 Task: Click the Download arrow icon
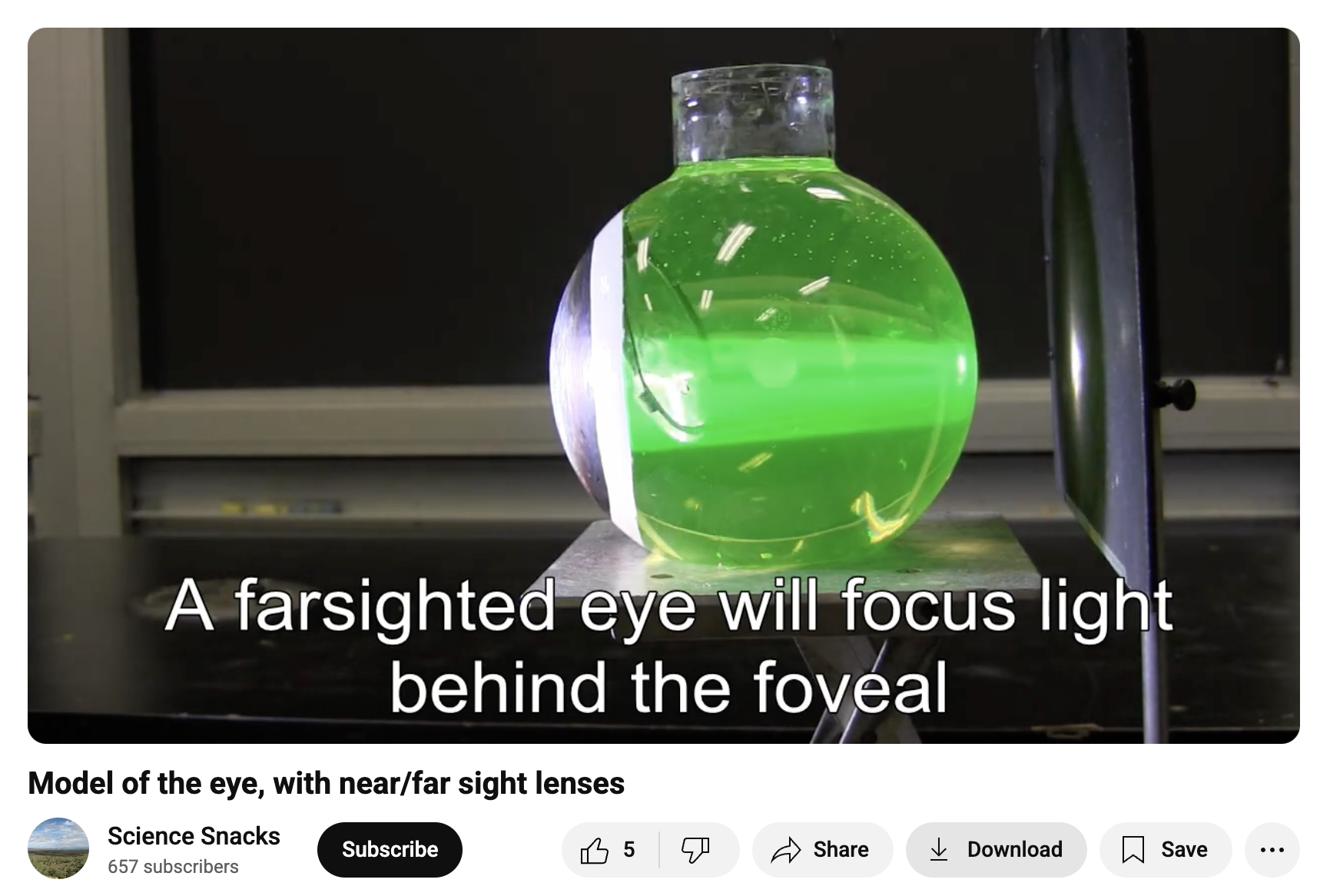tap(939, 850)
